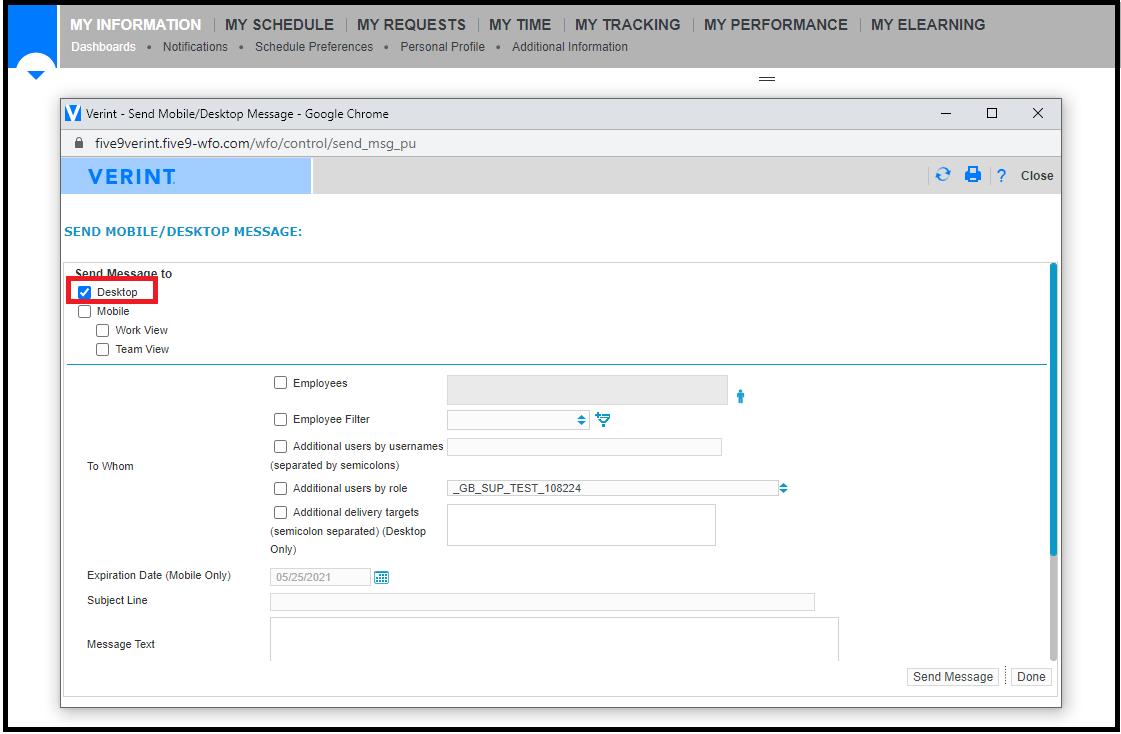Check Additional users by role
This screenshot has width=1121, height=734.
tap(280, 488)
